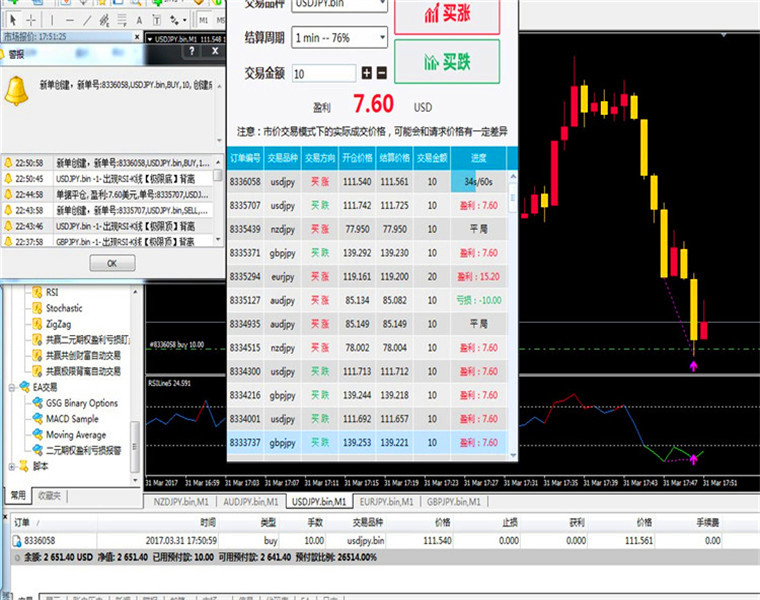The image size is (760, 600).
Task: Increase trade amount with the plus icon
Action: pyautogui.click(x=366, y=73)
